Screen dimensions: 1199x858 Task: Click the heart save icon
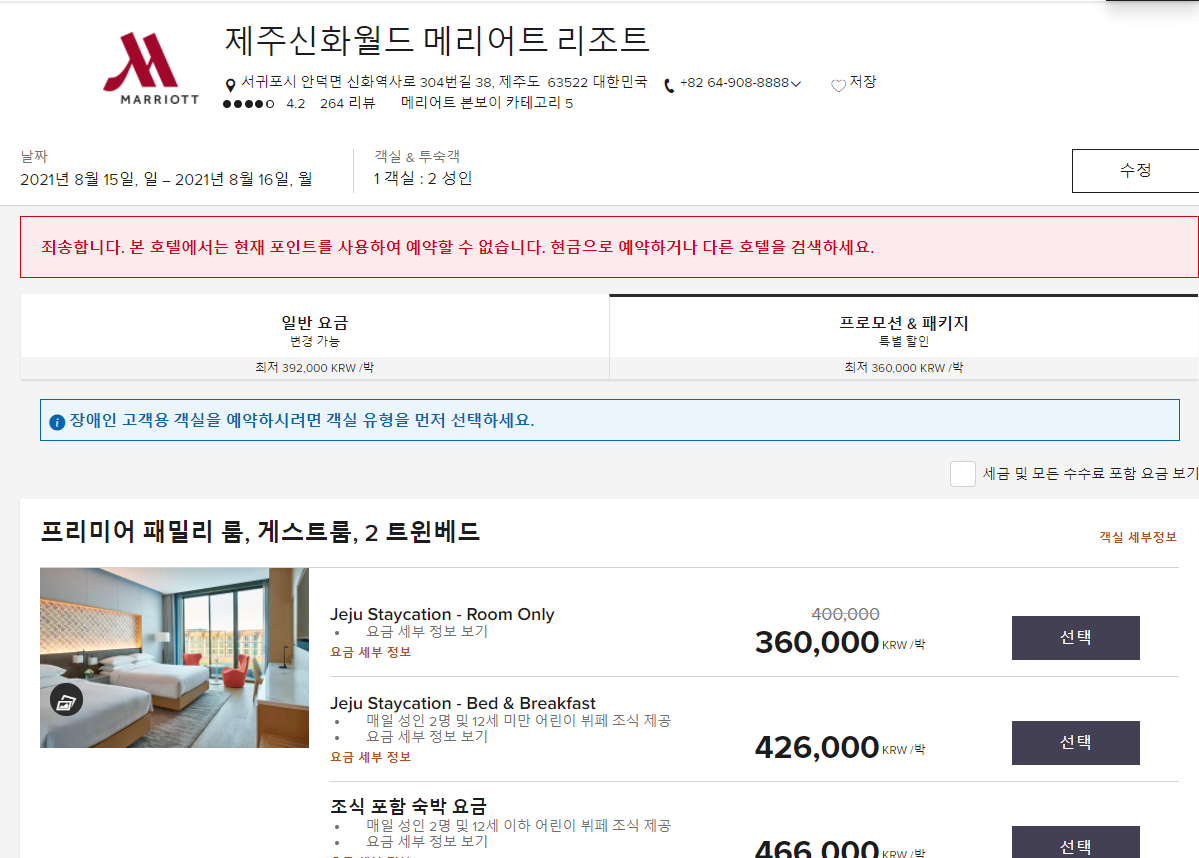coord(838,85)
